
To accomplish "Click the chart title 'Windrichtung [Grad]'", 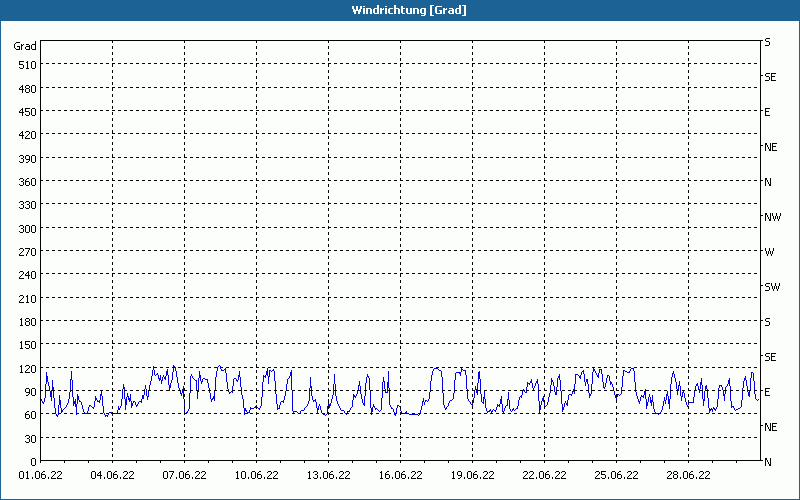I will tap(409, 10).
